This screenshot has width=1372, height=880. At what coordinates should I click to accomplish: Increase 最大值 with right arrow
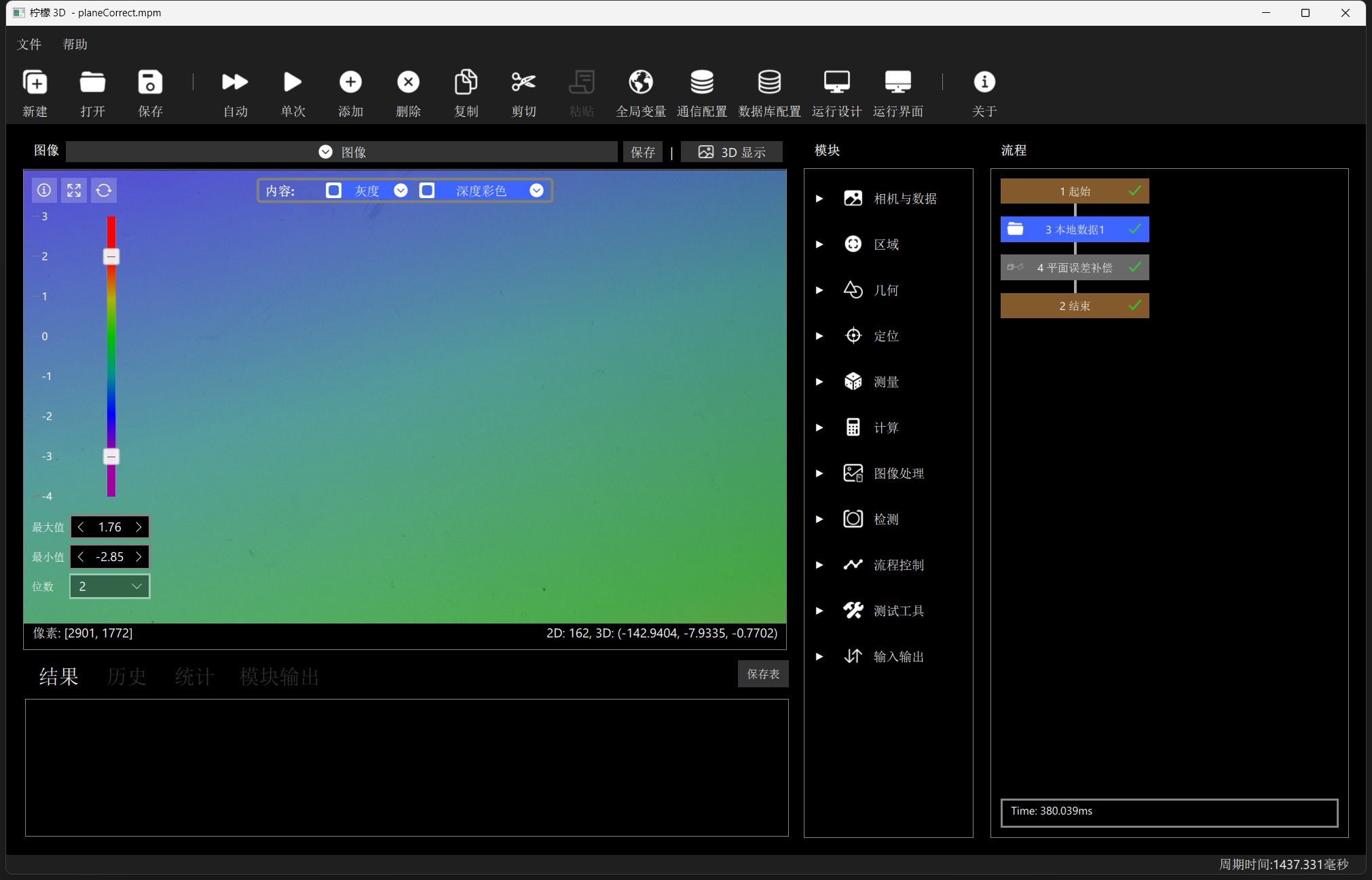[x=139, y=527]
